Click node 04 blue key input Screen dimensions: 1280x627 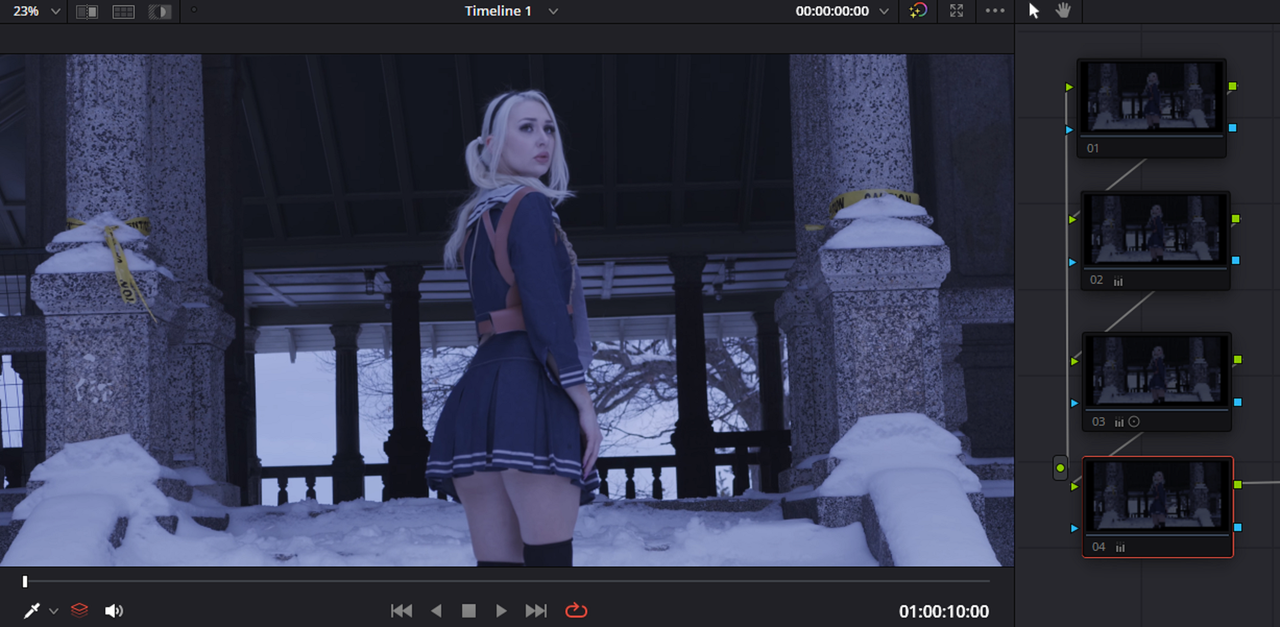pyautogui.click(x=1075, y=528)
